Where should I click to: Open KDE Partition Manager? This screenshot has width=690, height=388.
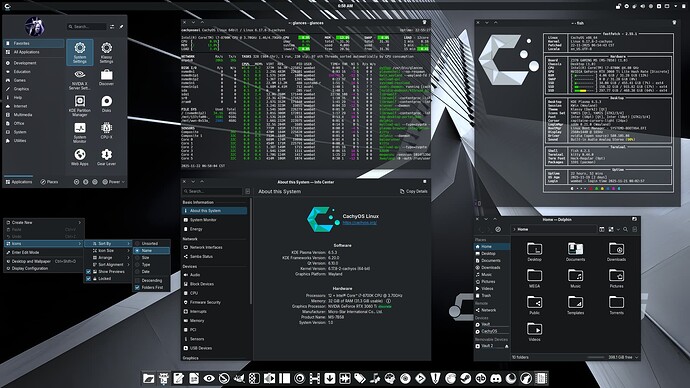(80, 106)
